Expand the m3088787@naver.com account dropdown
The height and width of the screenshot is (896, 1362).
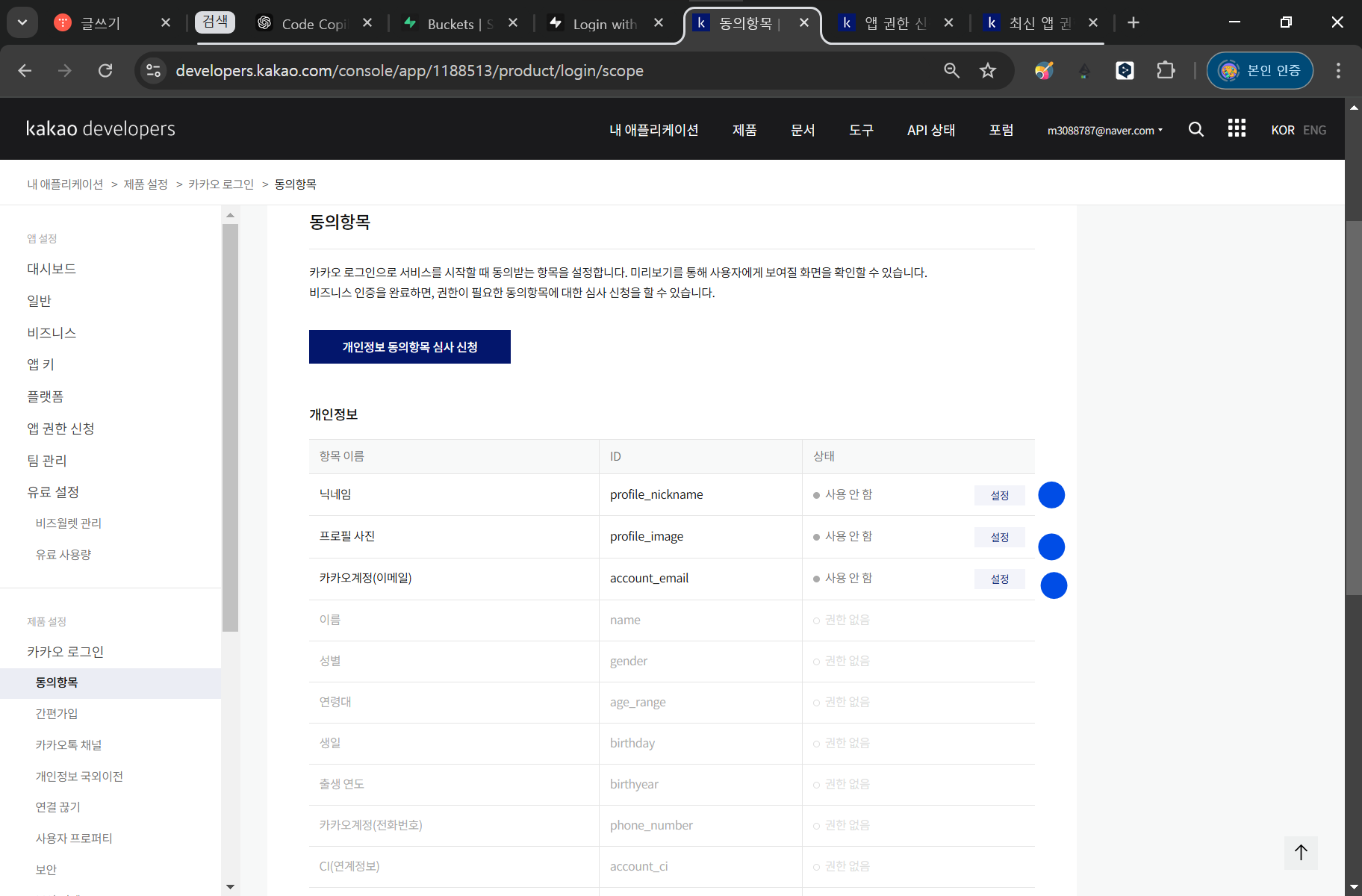pyautogui.click(x=1105, y=130)
